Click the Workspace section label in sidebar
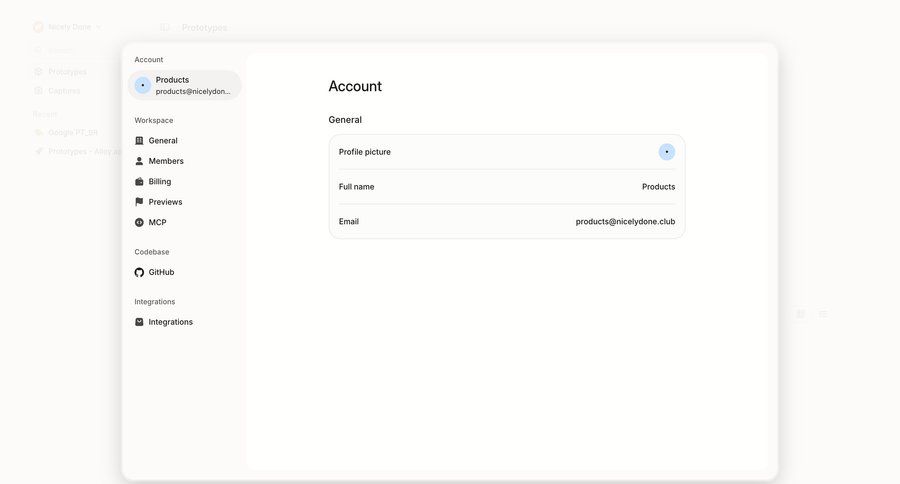 point(154,121)
